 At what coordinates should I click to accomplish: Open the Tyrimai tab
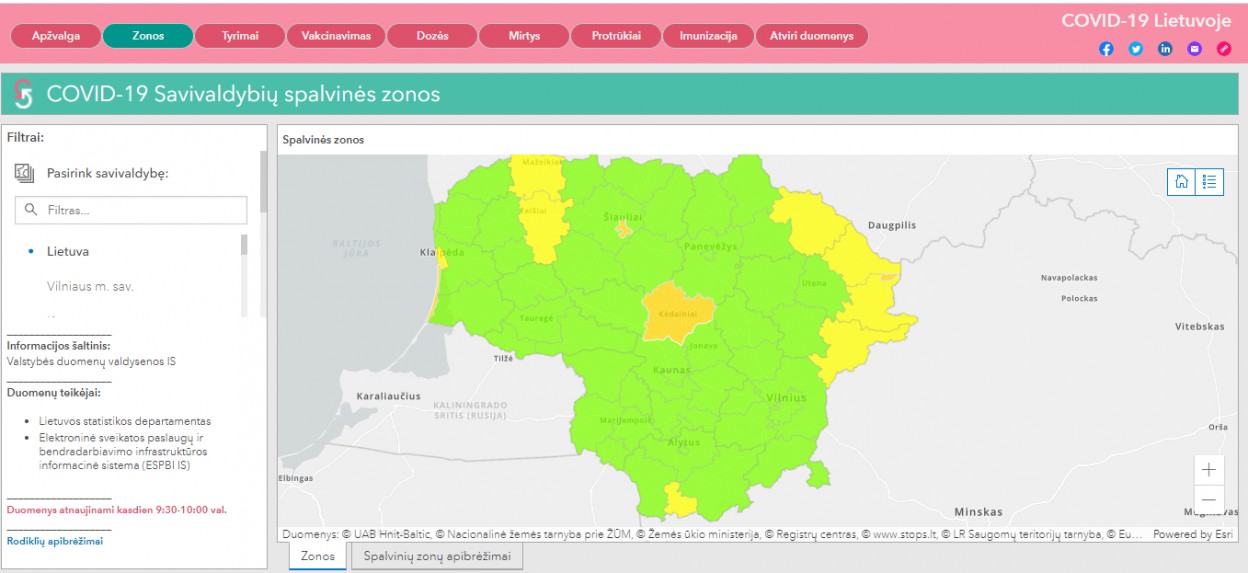coord(240,36)
